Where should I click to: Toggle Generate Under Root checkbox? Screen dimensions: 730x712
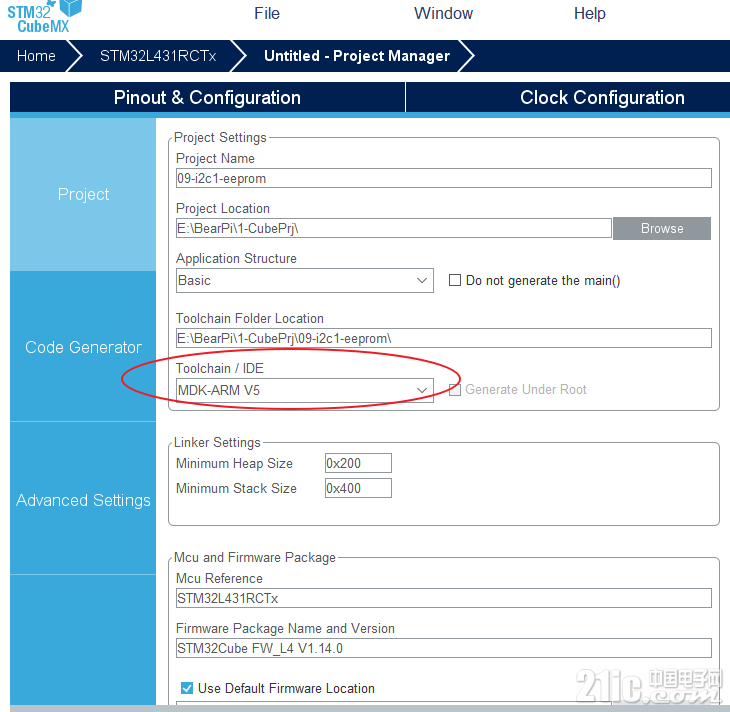click(x=454, y=390)
